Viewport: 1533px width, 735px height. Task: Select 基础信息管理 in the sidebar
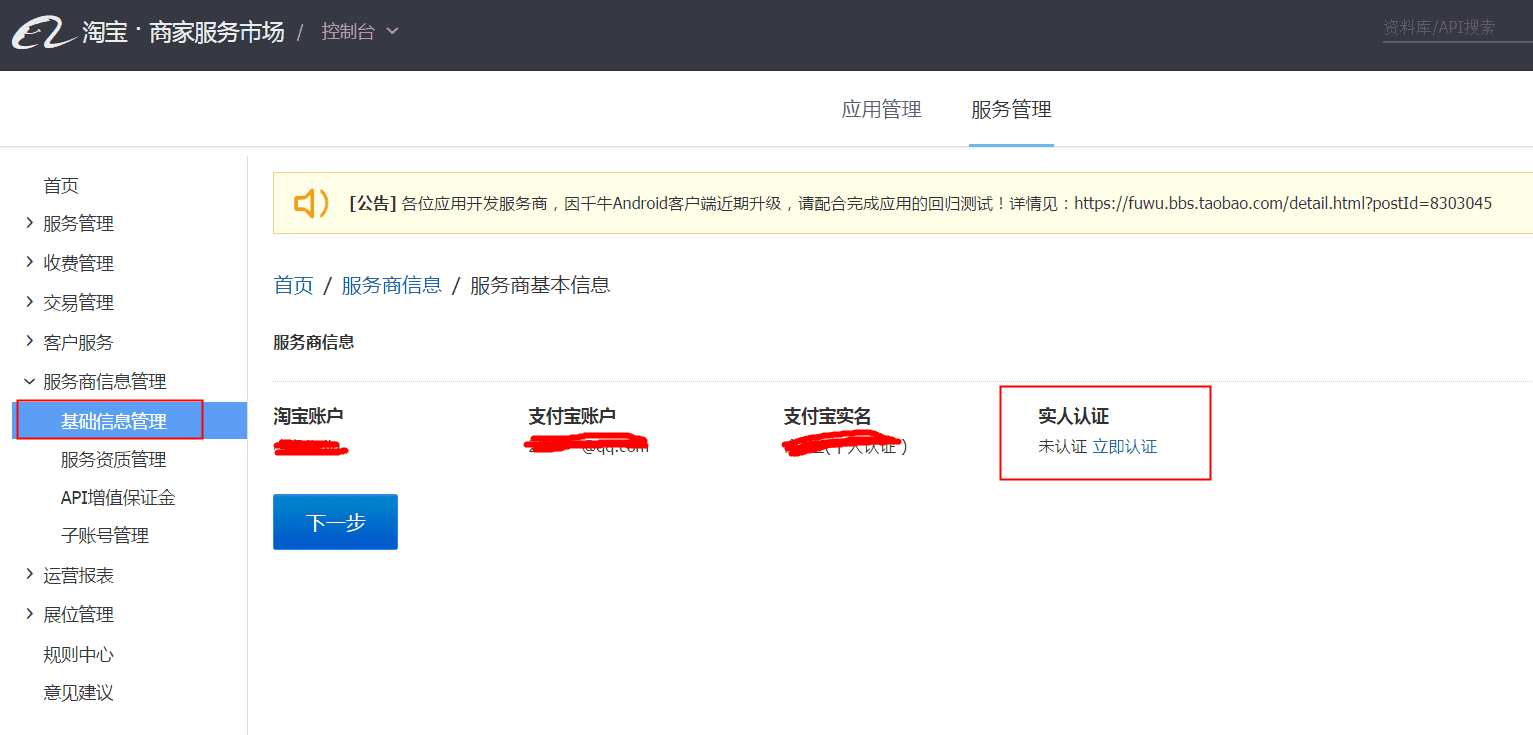tap(129, 421)
